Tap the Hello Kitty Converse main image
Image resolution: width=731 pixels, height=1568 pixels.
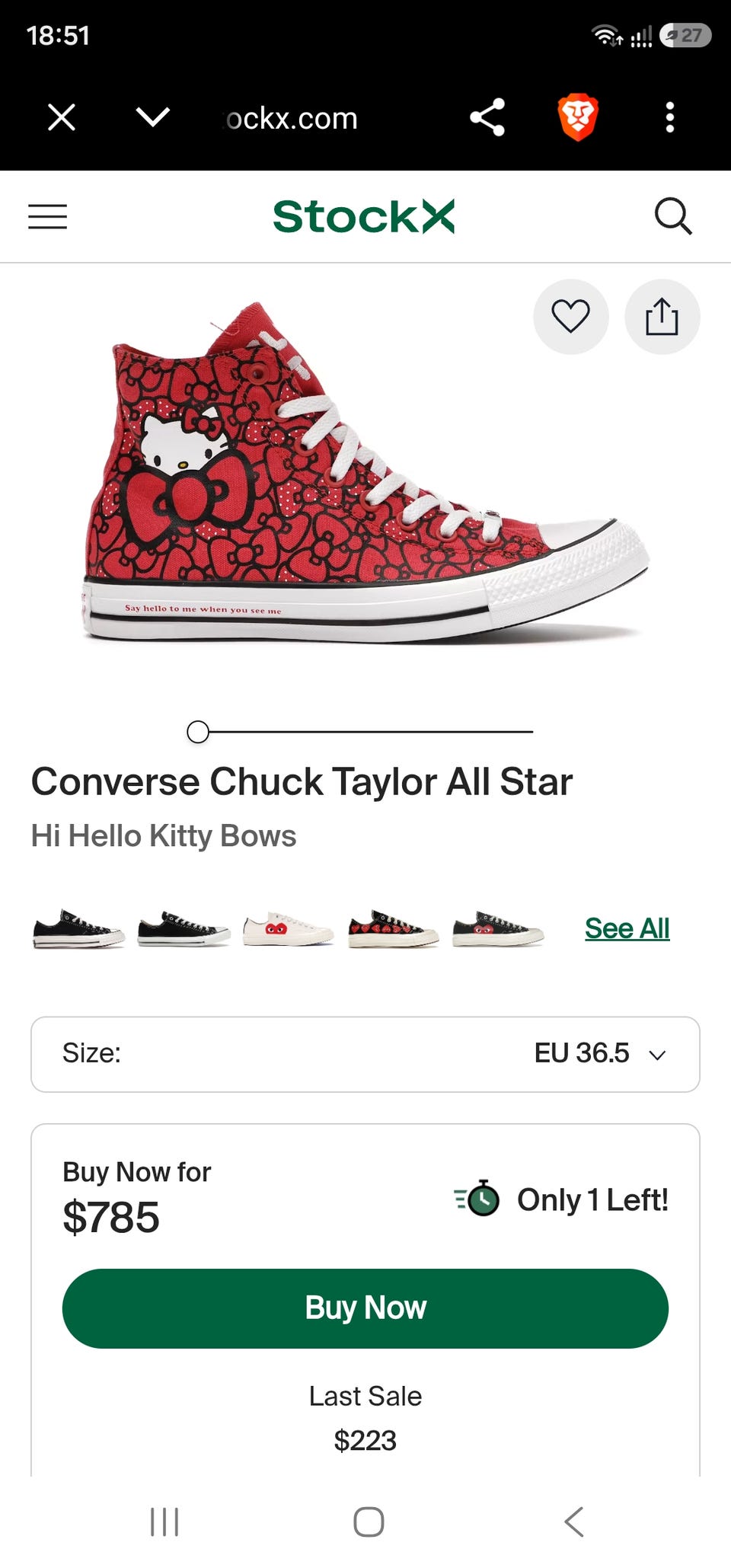(x=365, y=472)
